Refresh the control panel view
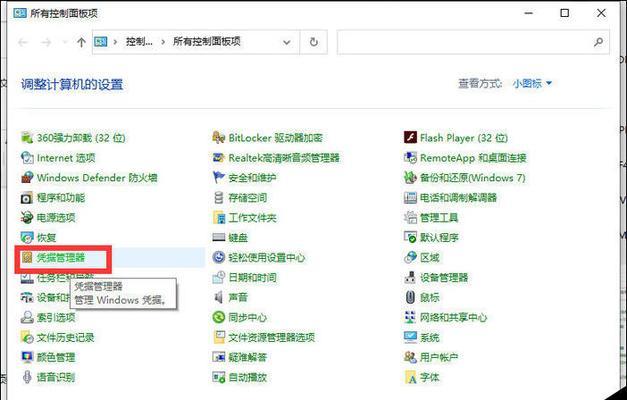Screen dimensions: 627x400 314,42
